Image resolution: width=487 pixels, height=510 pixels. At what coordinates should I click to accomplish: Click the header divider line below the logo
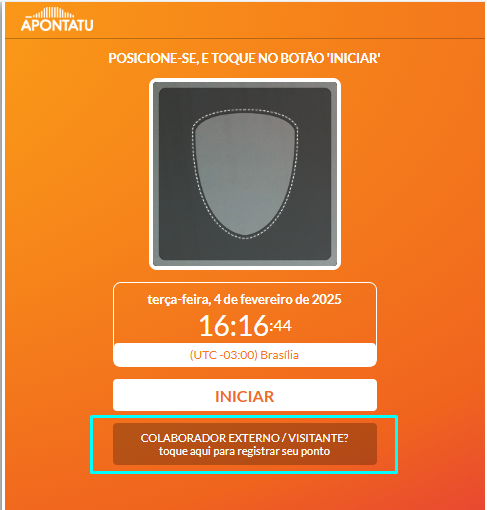pyautogui.click(x=245, y=39)
